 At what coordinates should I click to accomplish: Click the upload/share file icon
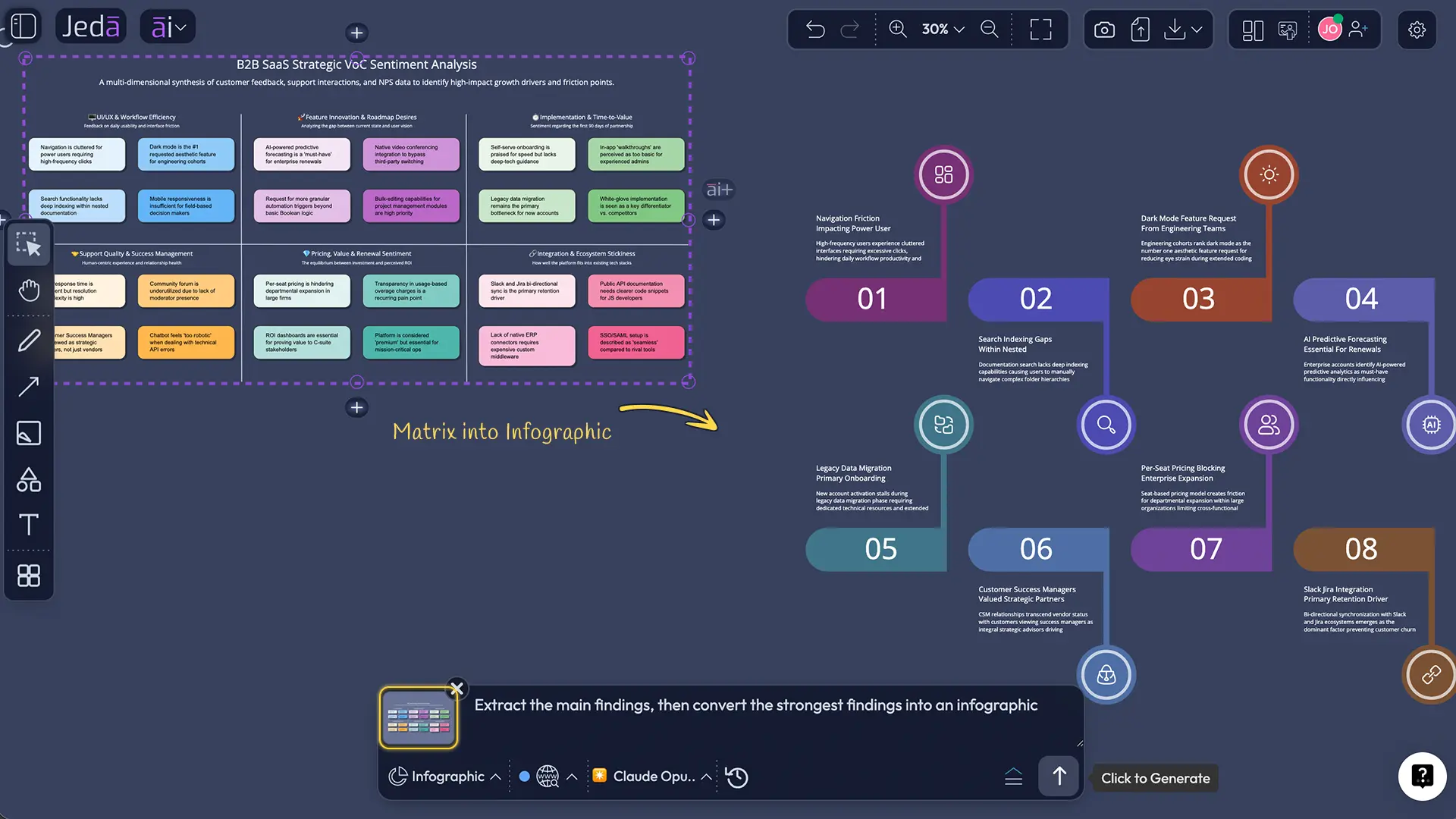point(1140,30)
